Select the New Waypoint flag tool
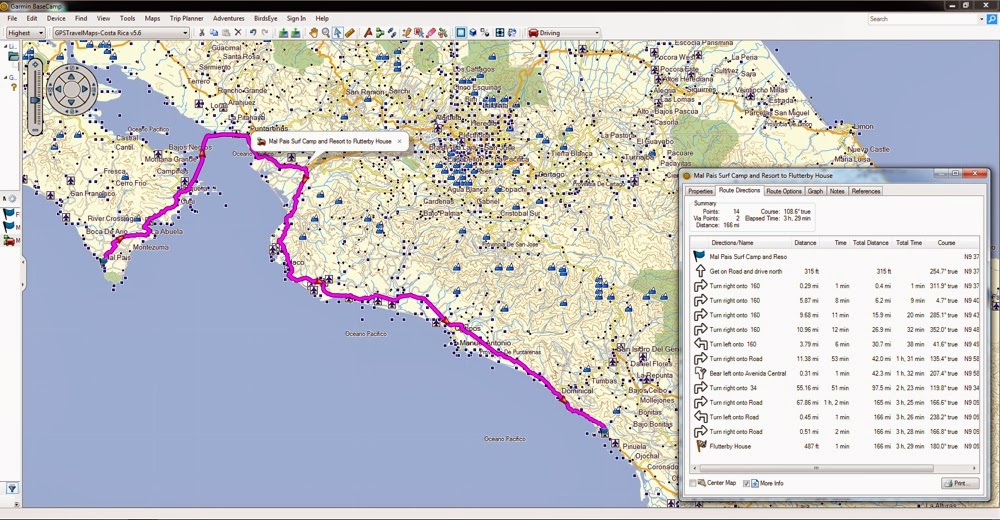Viewport: 1000px width, 520px height. click(x=367, y=33)
